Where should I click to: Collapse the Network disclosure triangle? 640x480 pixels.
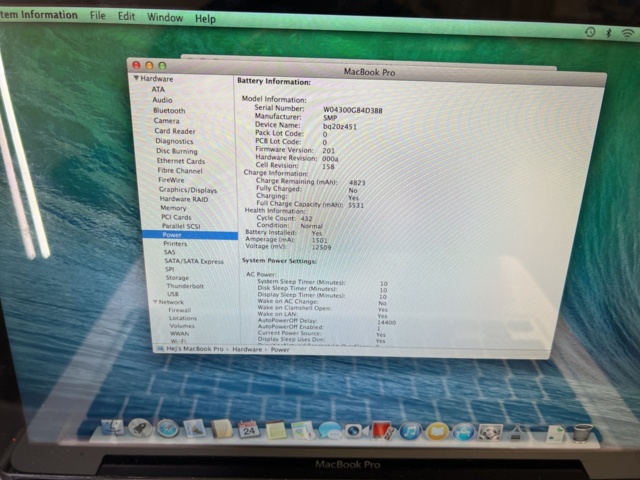(x=155, y=302)
